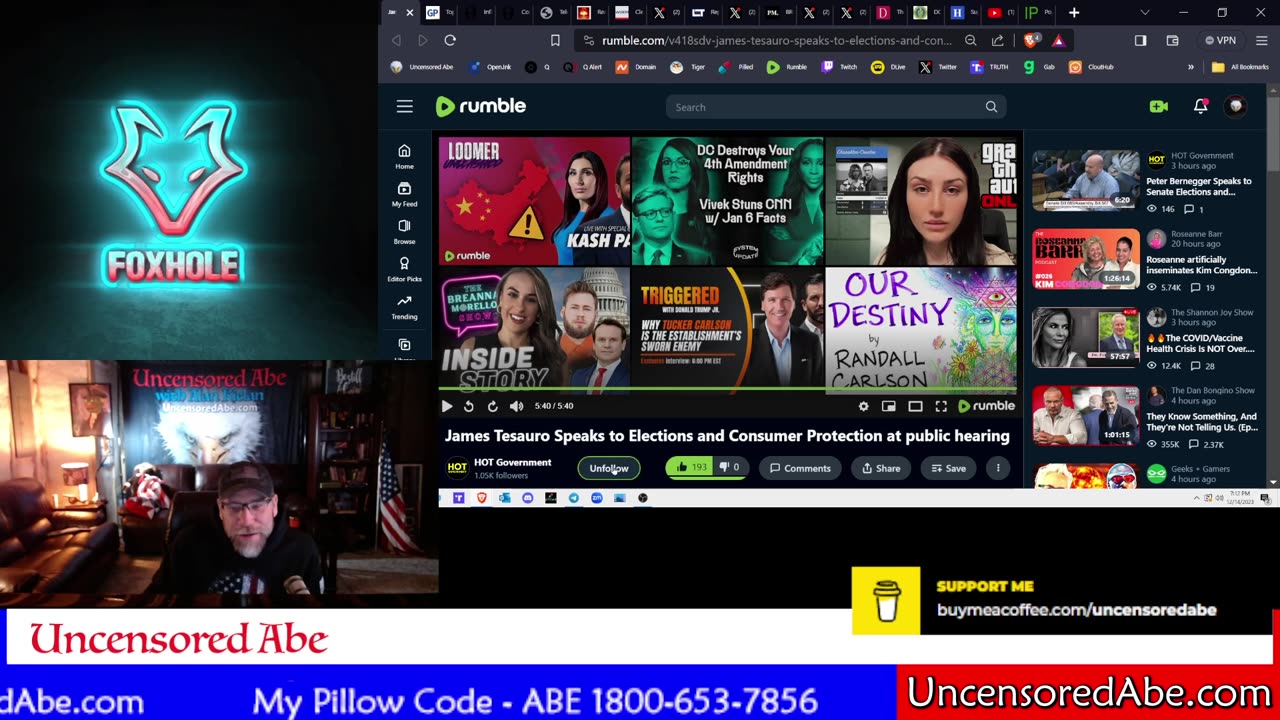The height and width of the screenshot is (720, 1280).
Task: Open the Twitch bookmark
Action: [x=840, y=67]
